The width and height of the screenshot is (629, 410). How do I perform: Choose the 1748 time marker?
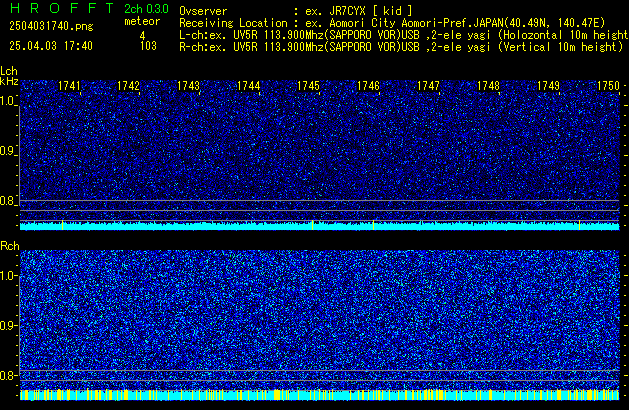[x=488, y=86]
